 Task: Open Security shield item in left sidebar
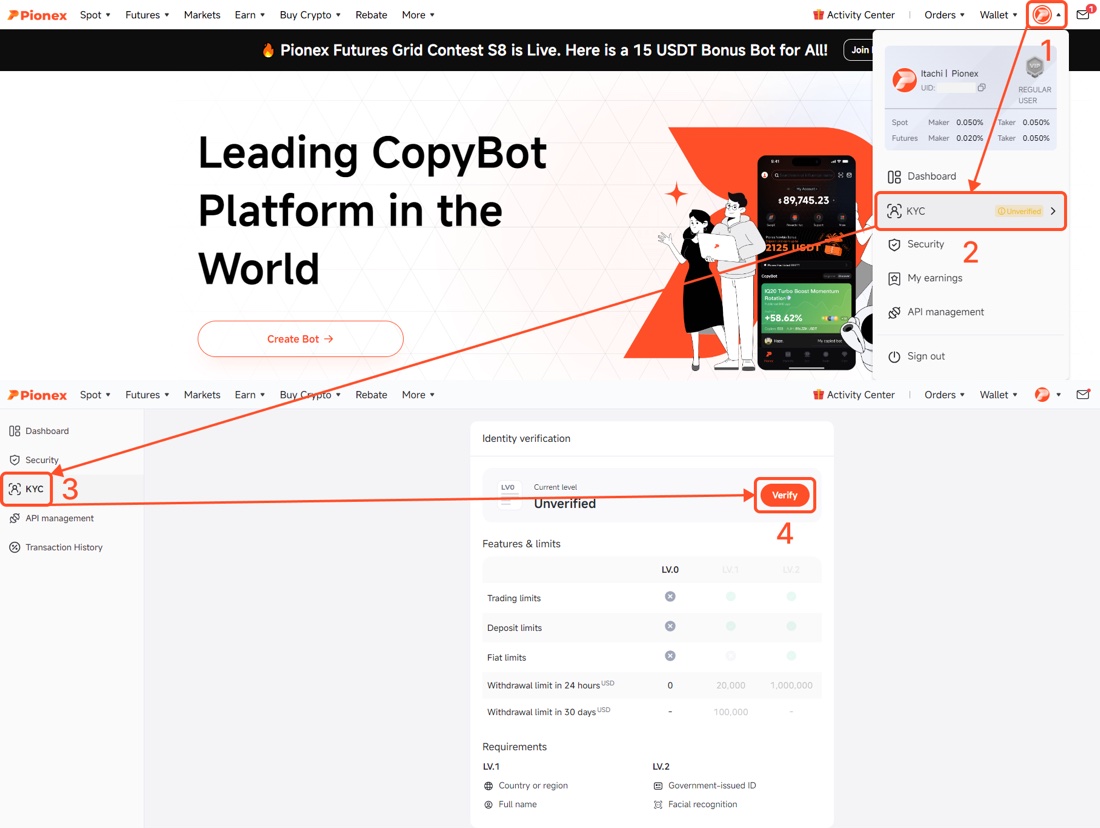coord(34,460)
